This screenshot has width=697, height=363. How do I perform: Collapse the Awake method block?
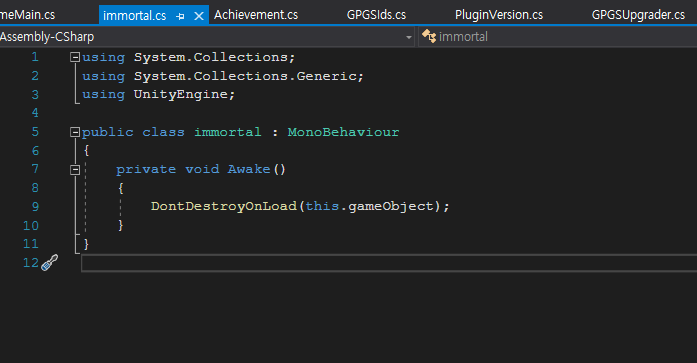coord(75,170)
